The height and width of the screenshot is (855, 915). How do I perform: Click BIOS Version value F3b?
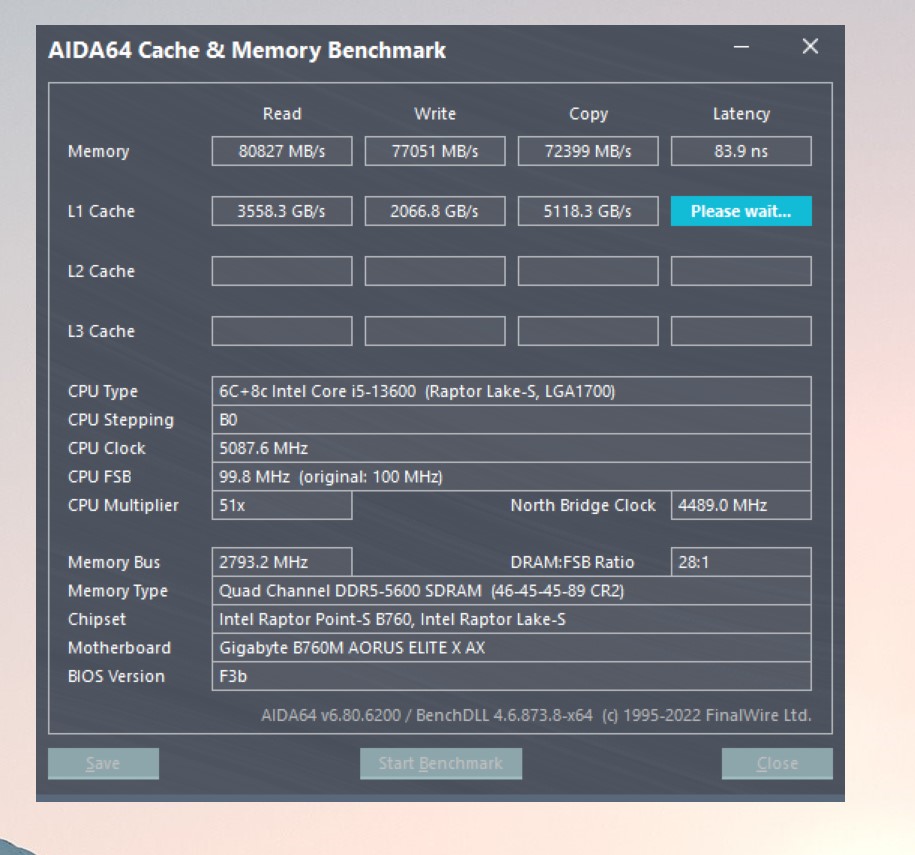511,676
